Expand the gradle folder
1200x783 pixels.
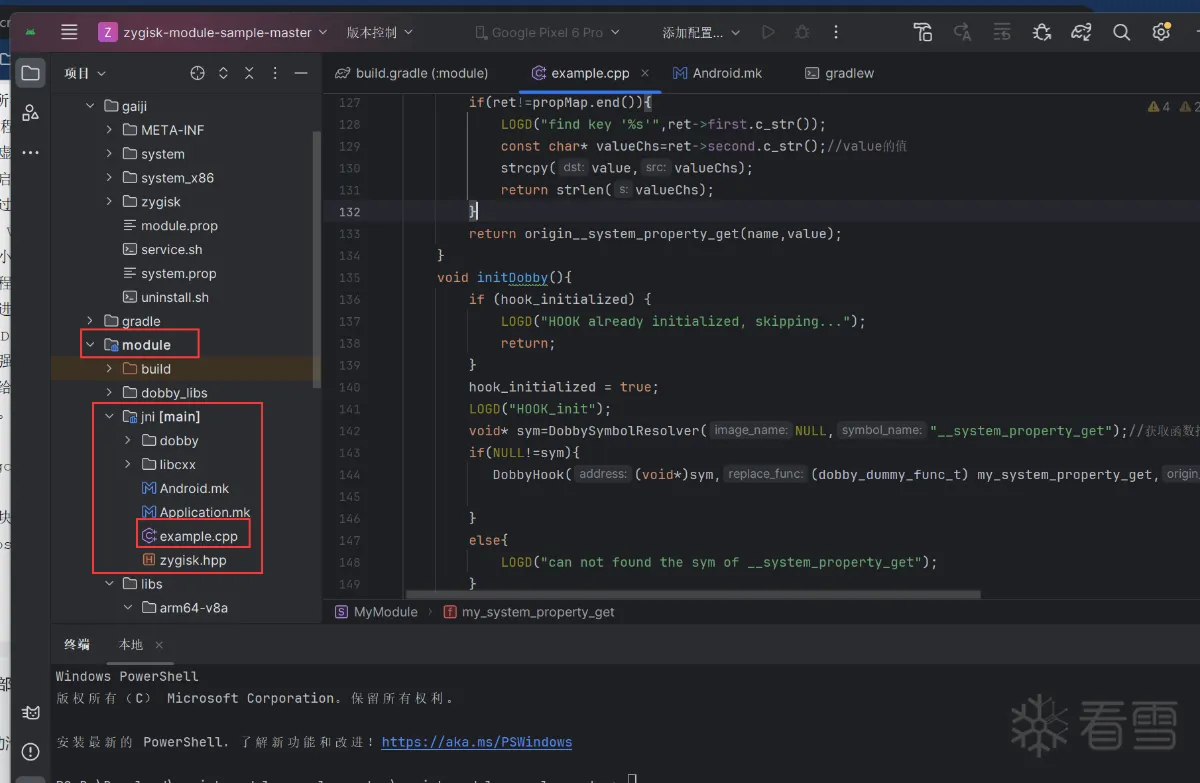tap(91, 321)
